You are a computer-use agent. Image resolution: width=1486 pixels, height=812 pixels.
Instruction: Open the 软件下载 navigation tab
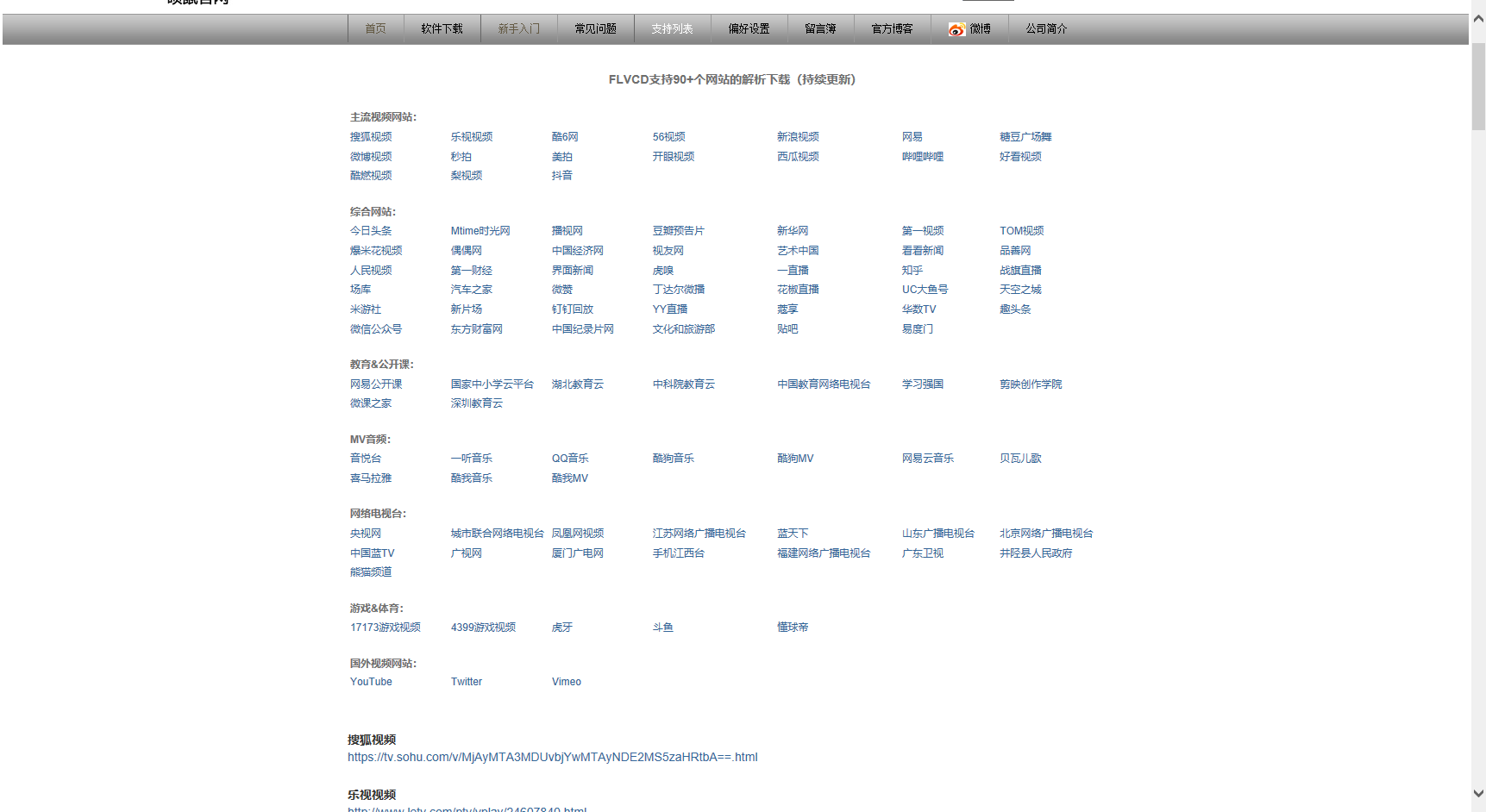click(x=442, y=29)
